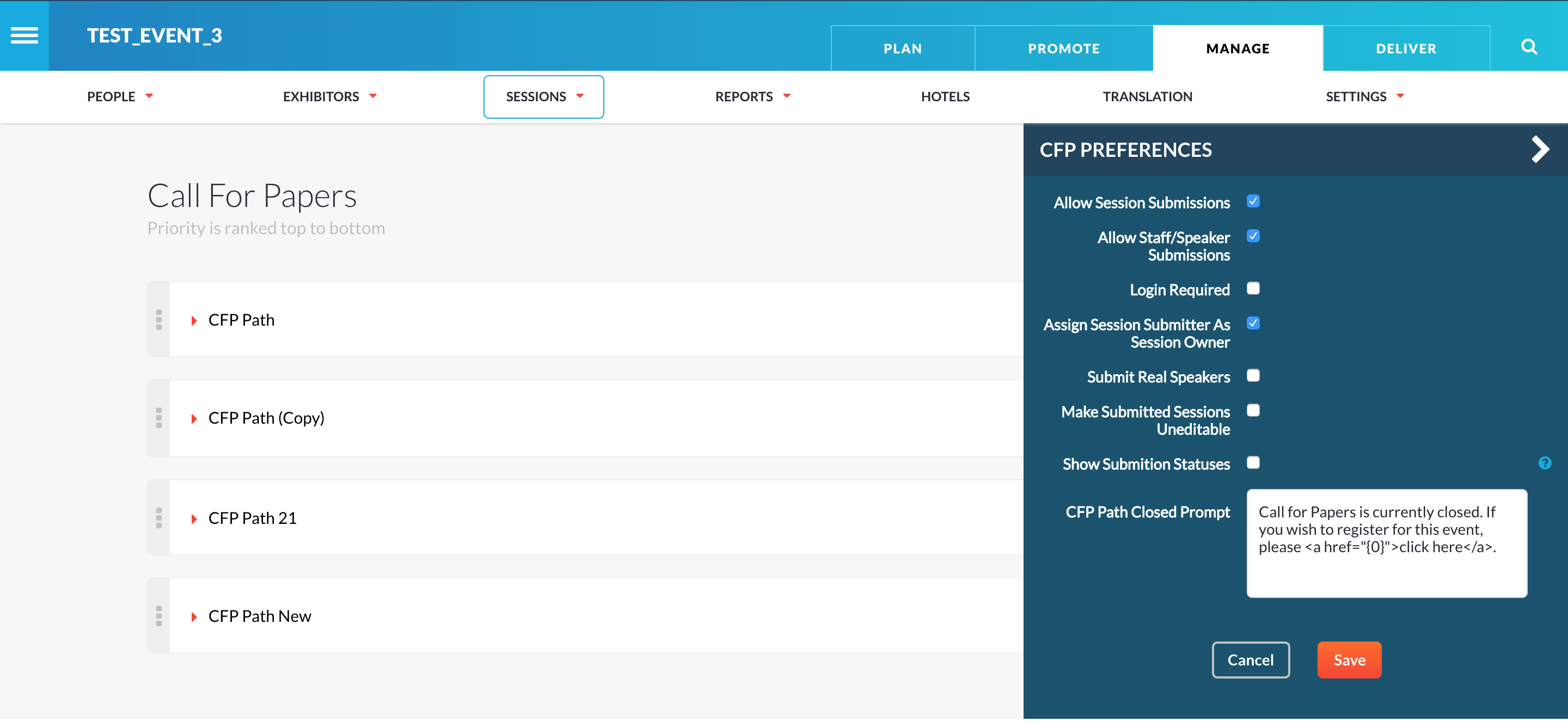Viewport: 1568px width, 721px height.
Task: Toggle Submit Real Speakers checkbox
Action: 1253,376
